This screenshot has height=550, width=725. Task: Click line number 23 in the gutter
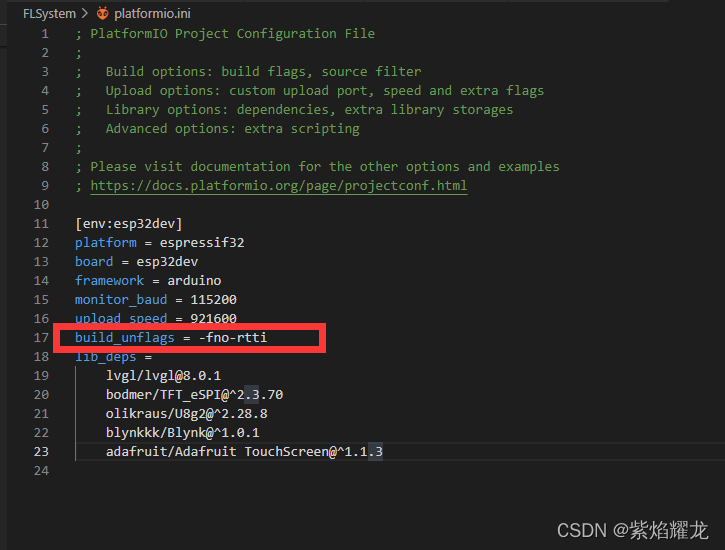coord(41,452)
